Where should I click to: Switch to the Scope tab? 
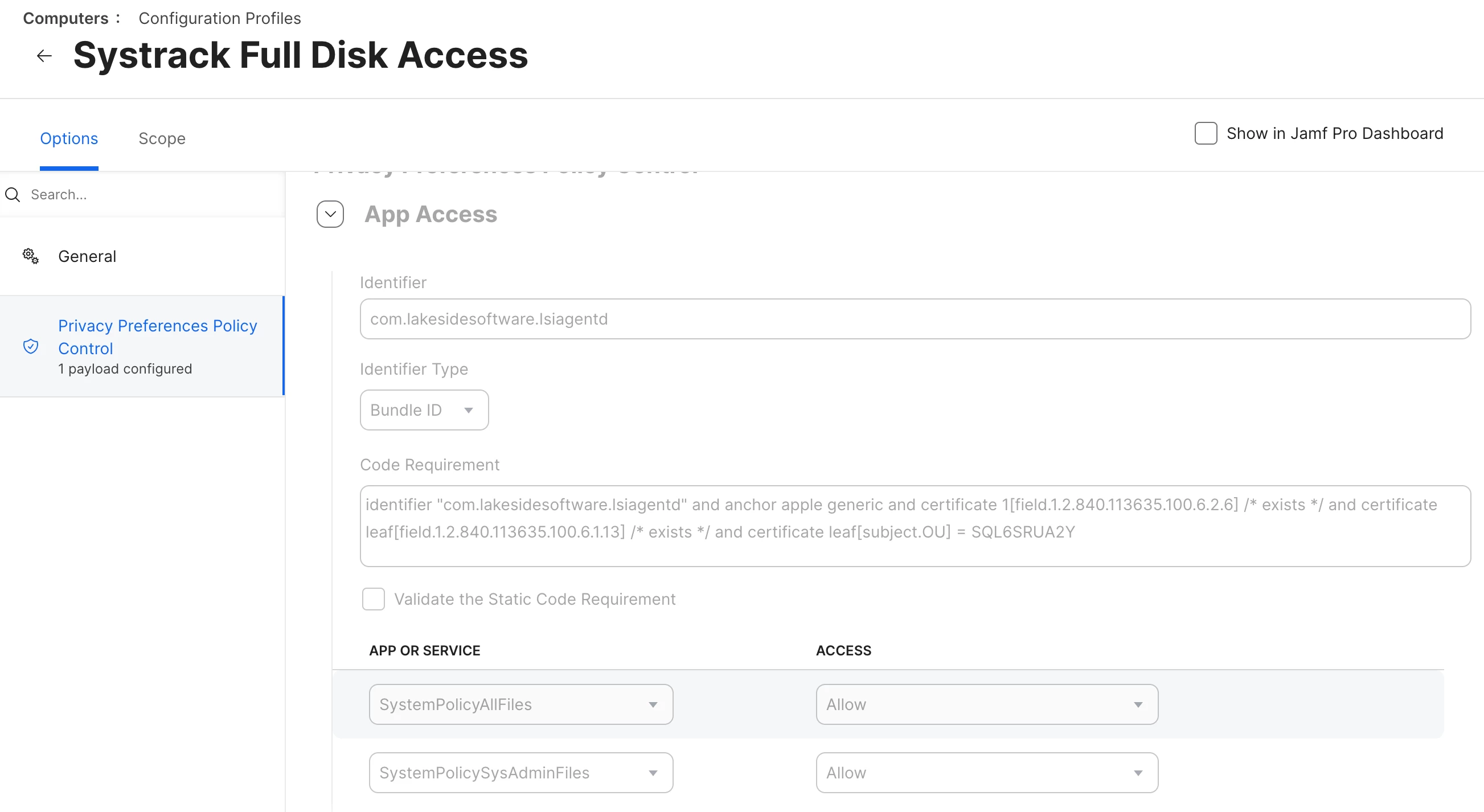162,138
